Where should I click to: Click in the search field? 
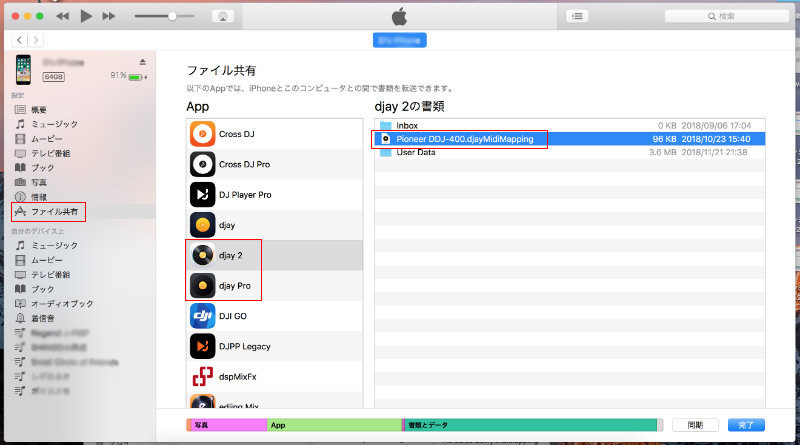(x=727, y=16)
